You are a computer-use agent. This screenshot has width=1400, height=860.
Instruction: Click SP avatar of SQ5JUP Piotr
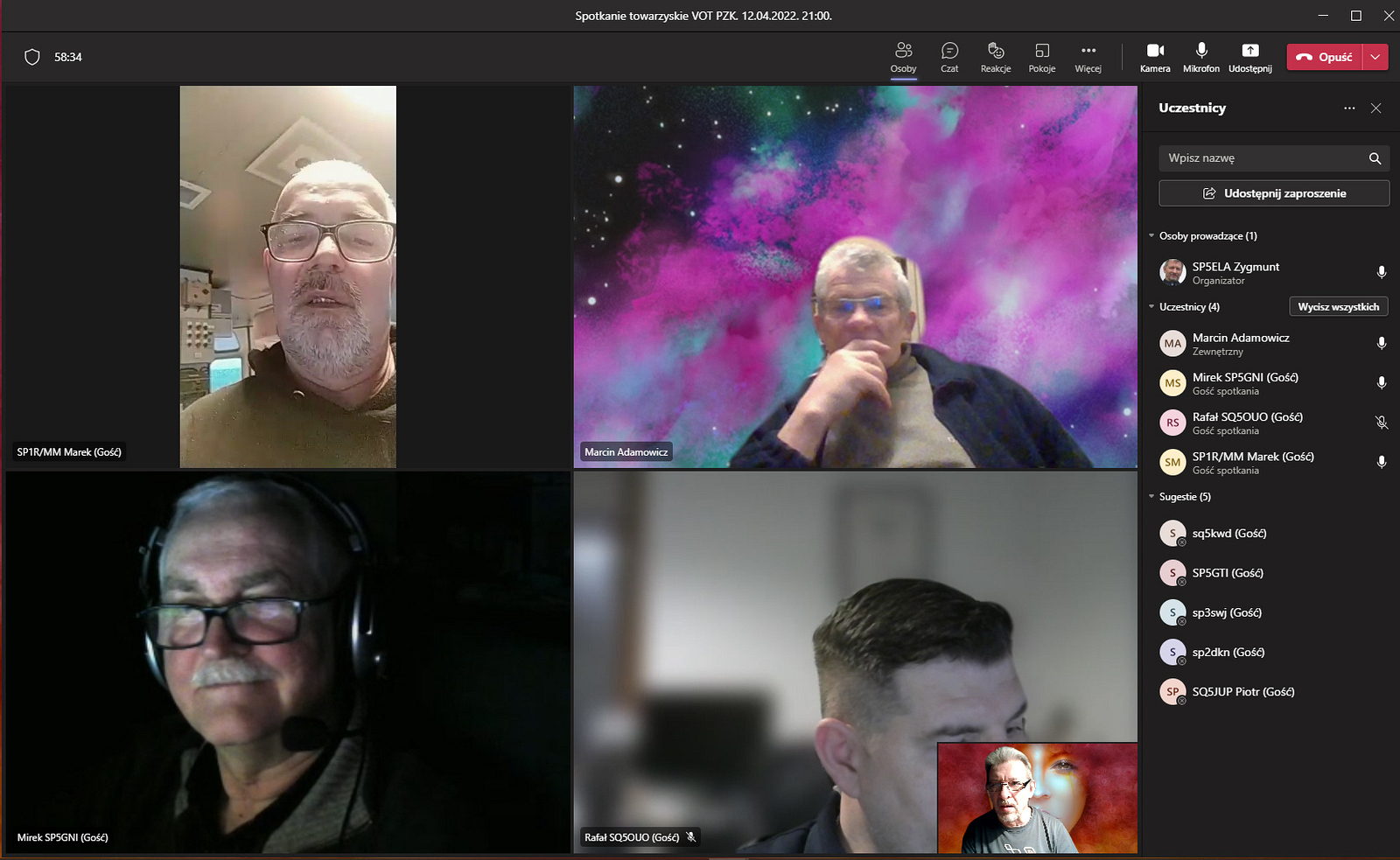[1172, 692]
